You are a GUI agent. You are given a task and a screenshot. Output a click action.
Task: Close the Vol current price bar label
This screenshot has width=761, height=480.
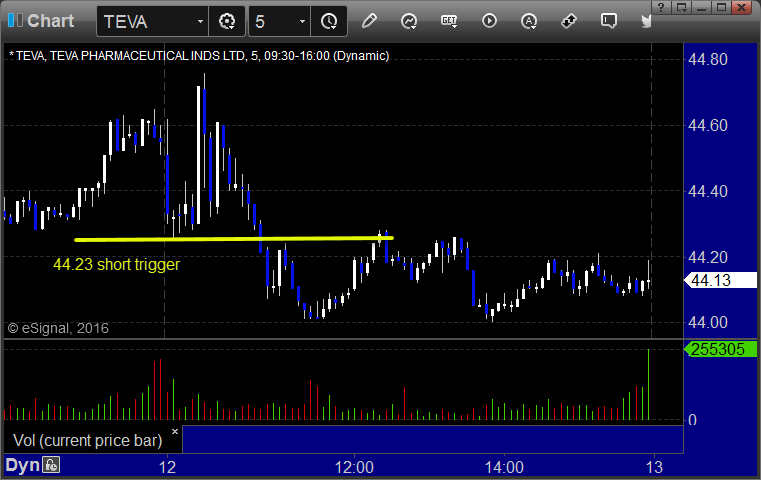coord(174,432)
